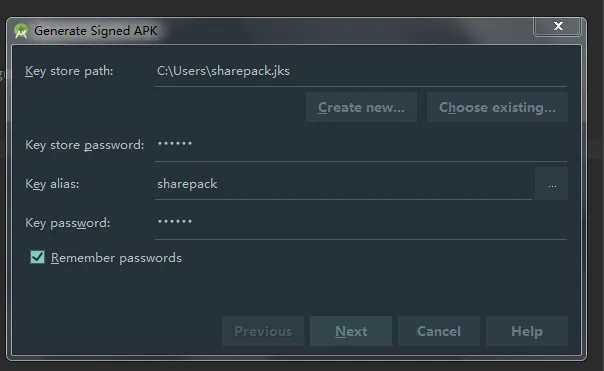
Task: Close the Generate Signed APK dialog
Action: (557, 26)
